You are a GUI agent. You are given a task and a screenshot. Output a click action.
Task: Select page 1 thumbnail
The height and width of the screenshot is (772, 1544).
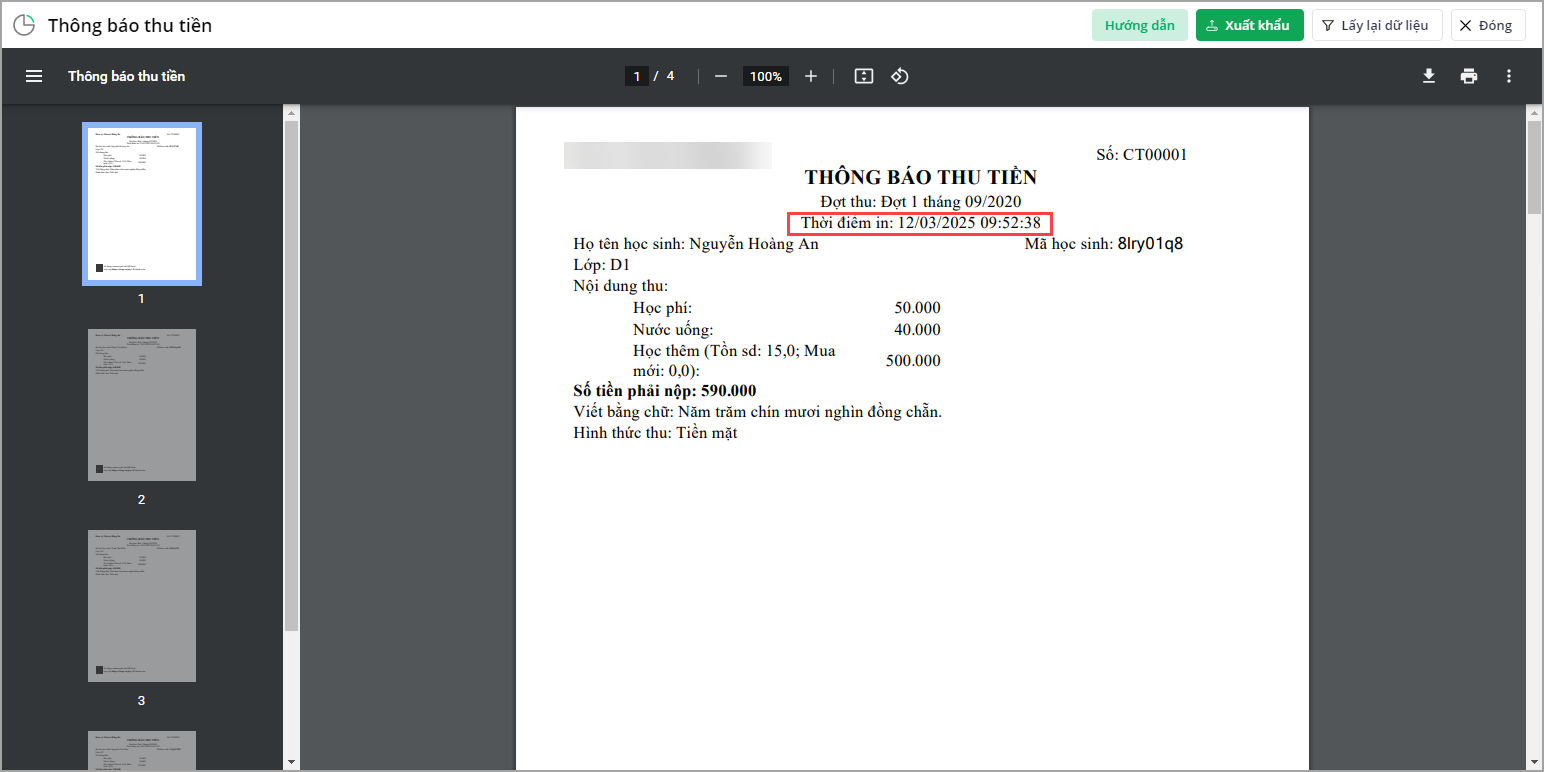[141, 204]
